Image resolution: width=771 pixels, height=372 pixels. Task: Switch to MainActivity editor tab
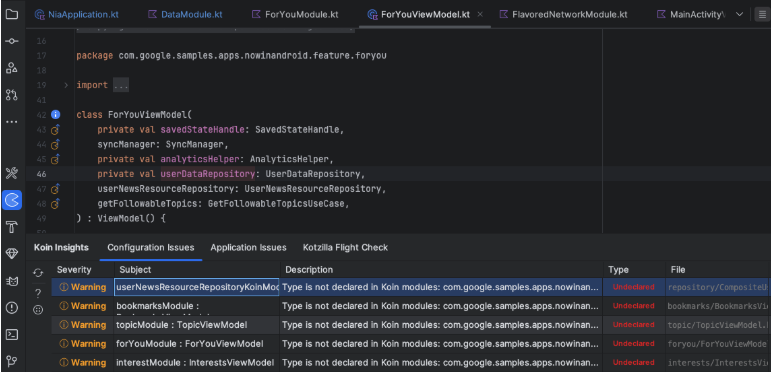click(x=691, y=14)
